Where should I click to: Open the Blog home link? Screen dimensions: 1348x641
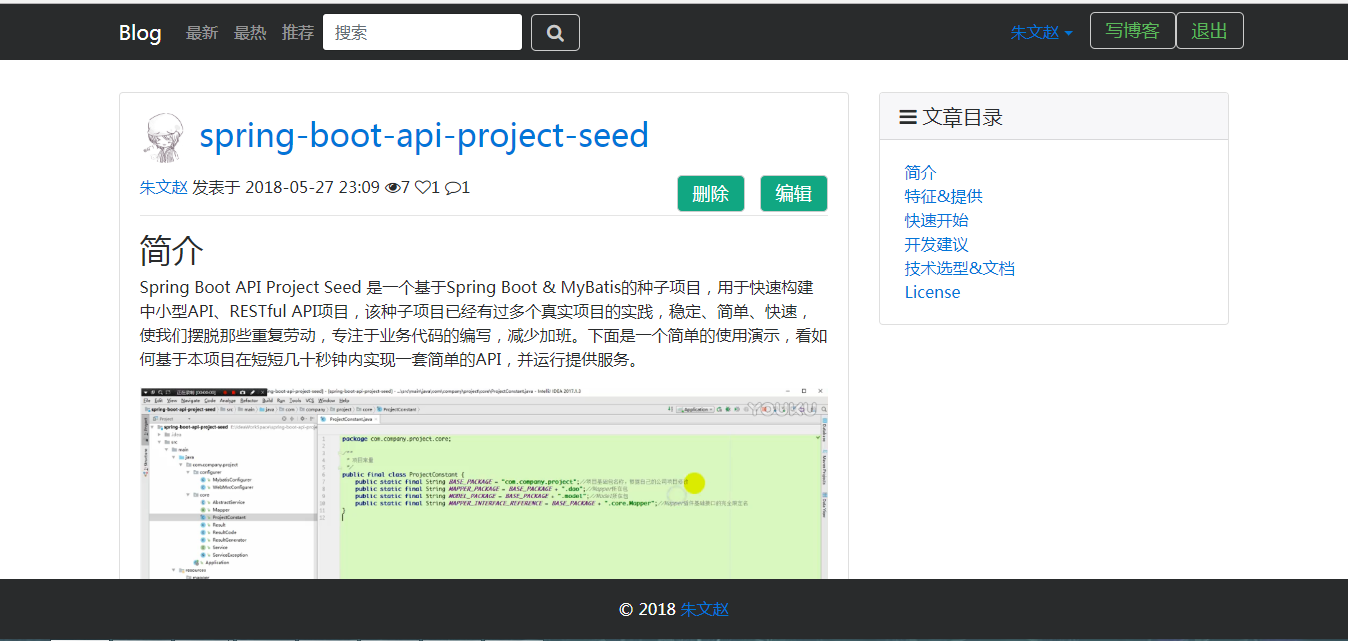pyautogui.click(x=140, y=32)
